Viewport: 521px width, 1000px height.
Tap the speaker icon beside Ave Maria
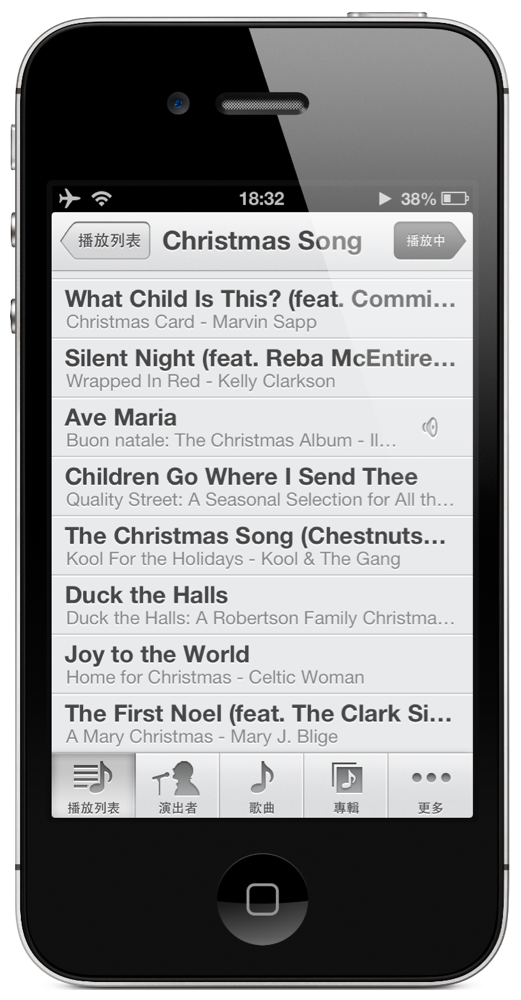pos(430,427)
